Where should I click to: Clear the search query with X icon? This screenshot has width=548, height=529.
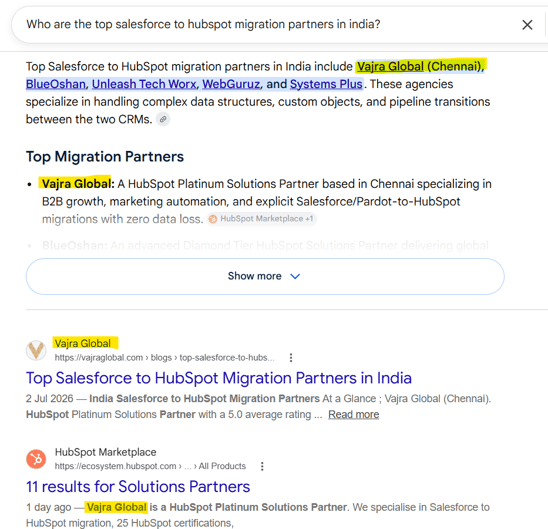(x=527, y=24)
